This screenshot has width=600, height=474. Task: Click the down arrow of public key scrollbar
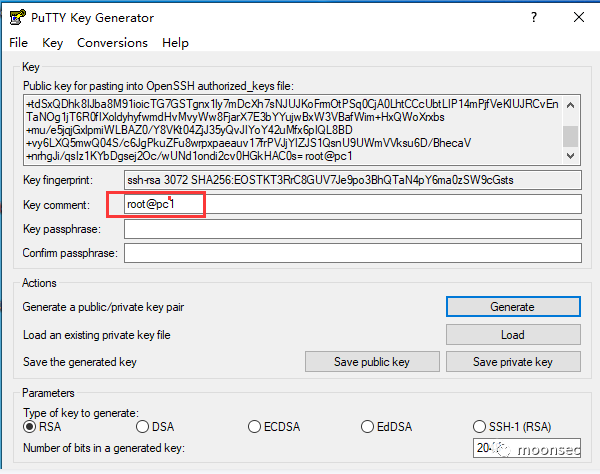(571, 156)
